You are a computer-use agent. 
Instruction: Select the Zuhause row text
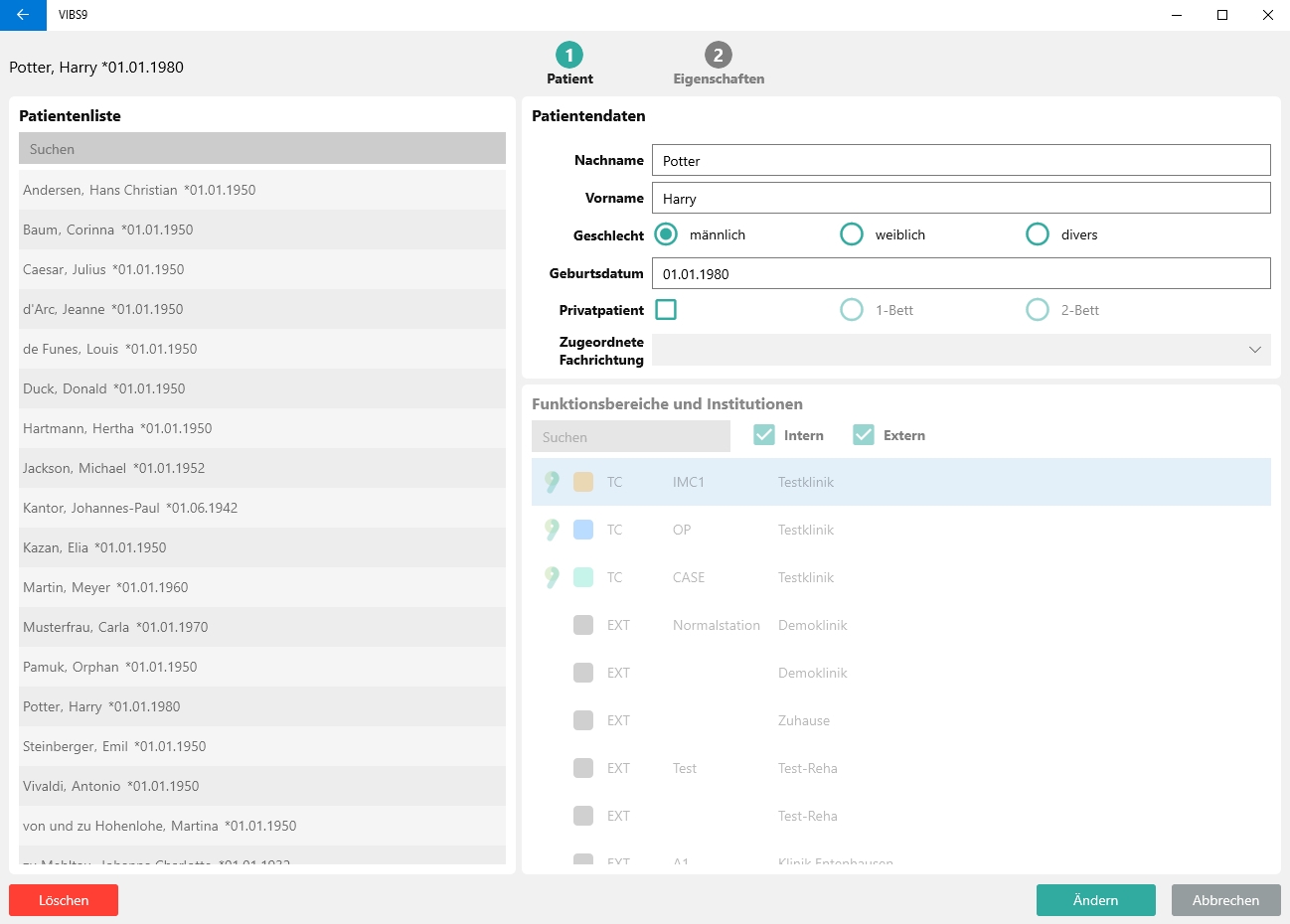click(x=901, y=720)
